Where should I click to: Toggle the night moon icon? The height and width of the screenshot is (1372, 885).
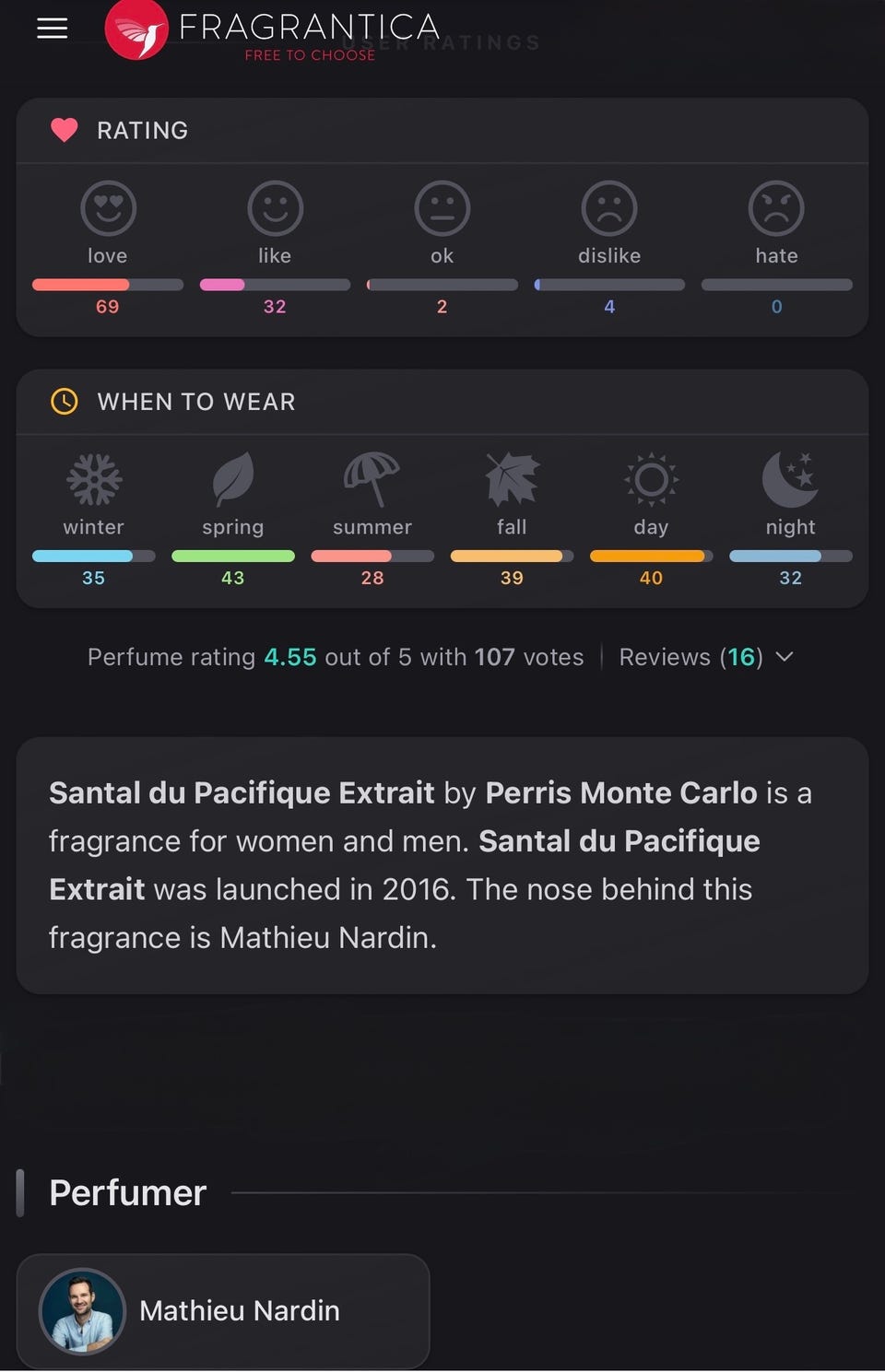(790, 479)
